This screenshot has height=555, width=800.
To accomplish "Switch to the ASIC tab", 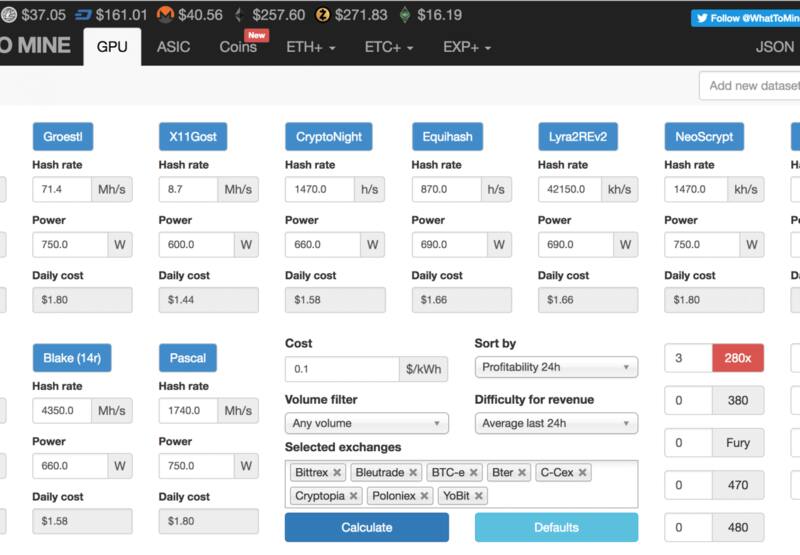I will pyautogui.click(x=173, y=47).
